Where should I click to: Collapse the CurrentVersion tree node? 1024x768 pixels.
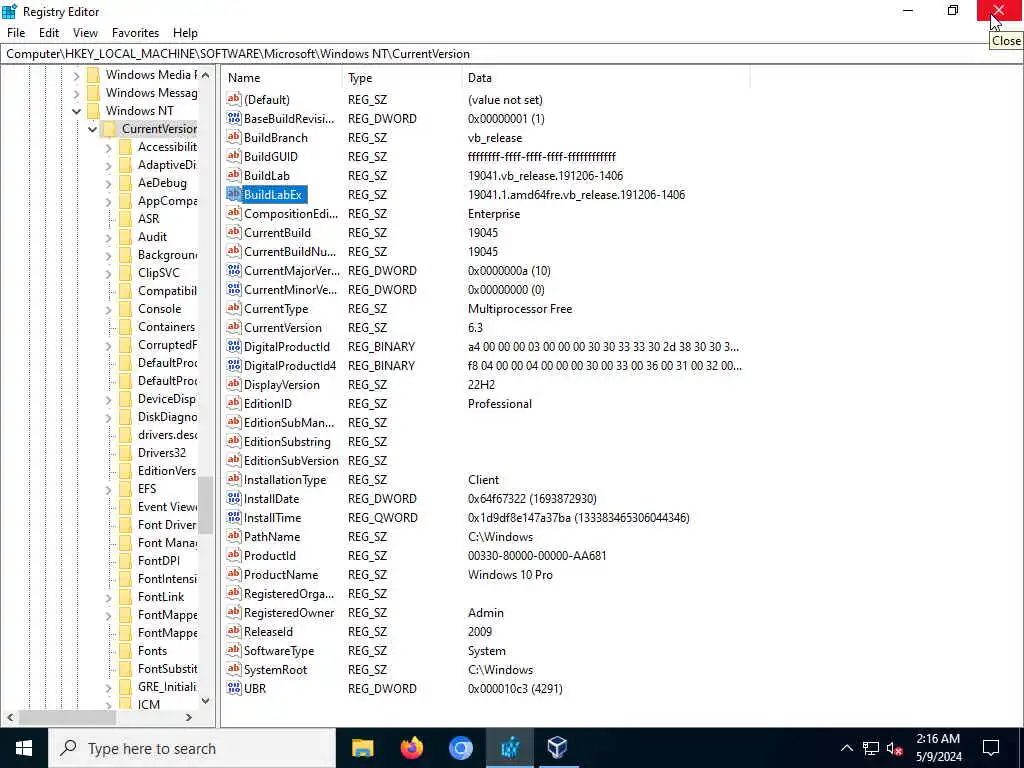93,129
